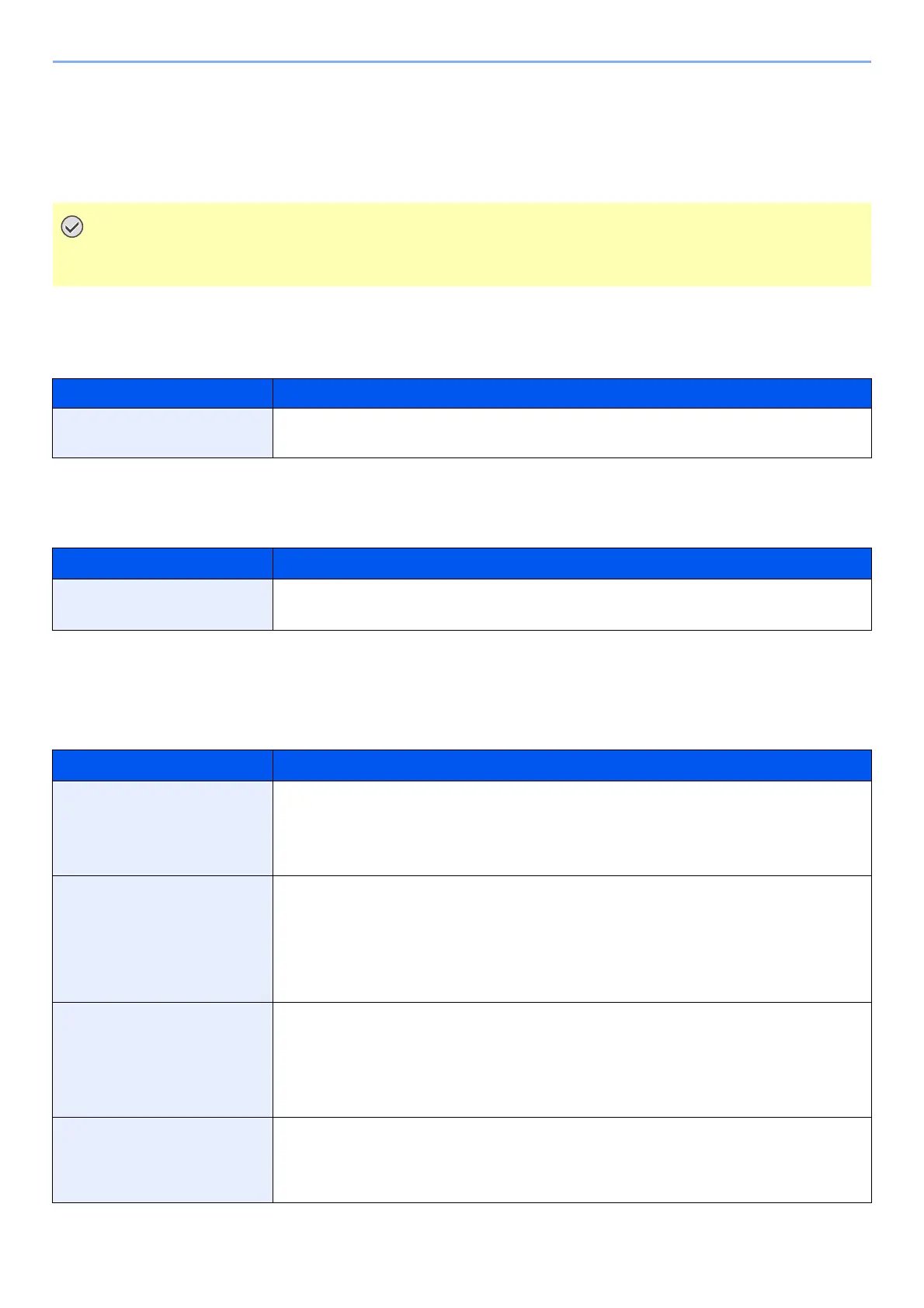Select the second table's narrow blue header cell
The height and width of the screenshot is (1308, 924).
[162, 563]
